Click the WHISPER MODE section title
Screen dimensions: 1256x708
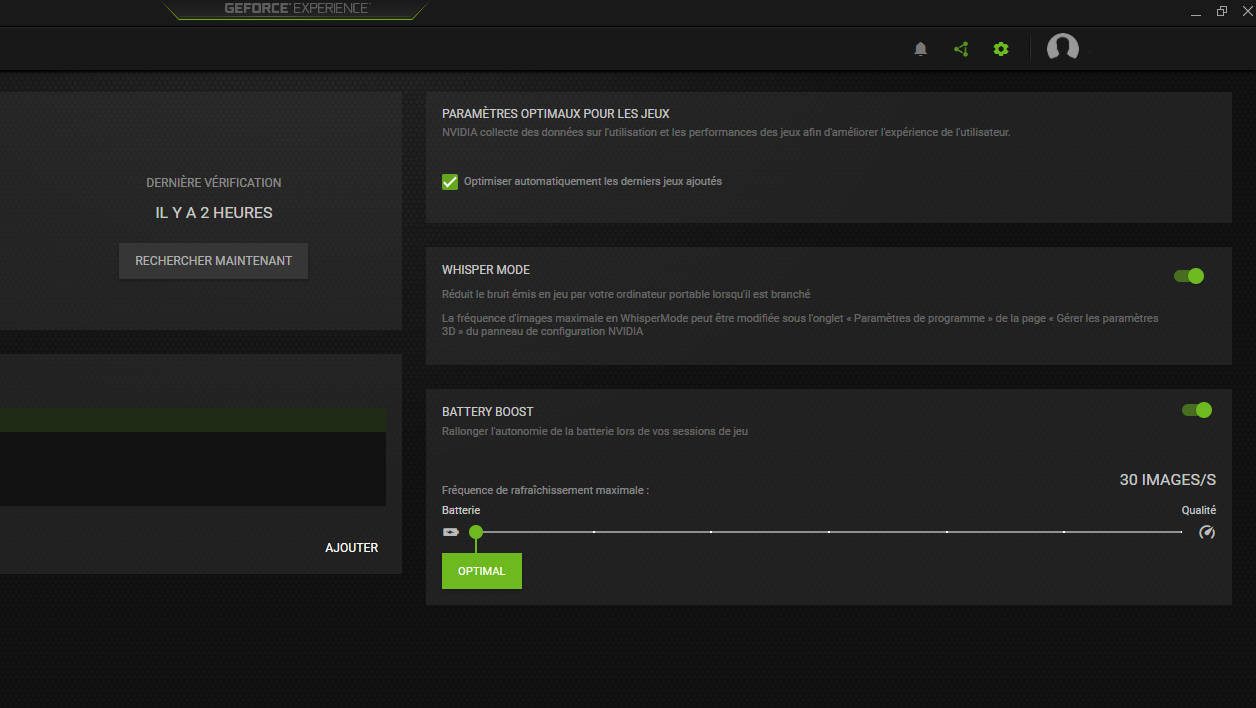[486, 270]
